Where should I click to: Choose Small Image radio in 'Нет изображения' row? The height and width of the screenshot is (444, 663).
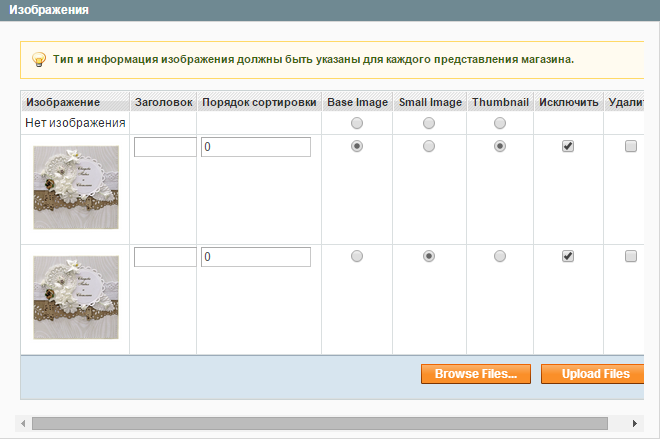point(429,123)
